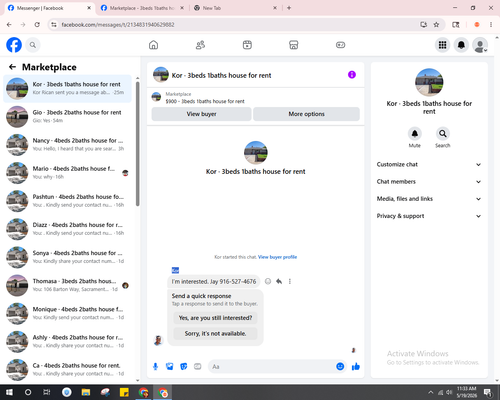Image resolution: width=500 pixels, height=400 pixels.
Task: Open Sticky Notes from the taskbar
Action: coord(124,392)
